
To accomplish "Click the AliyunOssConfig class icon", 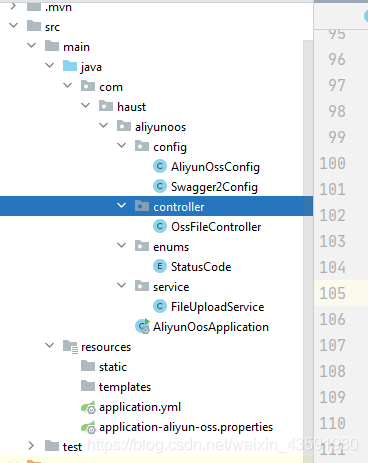I will point(160,166).
